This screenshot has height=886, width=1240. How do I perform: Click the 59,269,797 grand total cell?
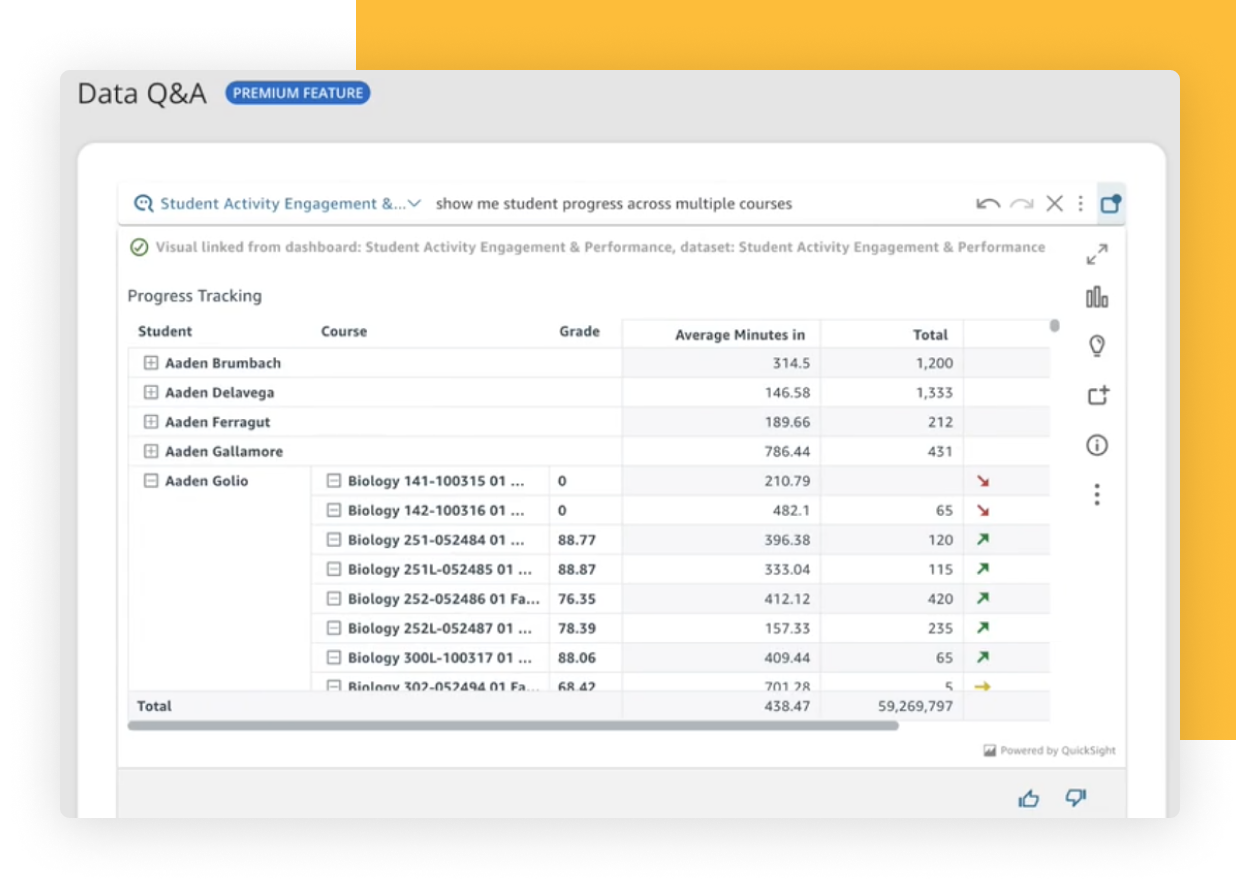[x=915, y=706]
